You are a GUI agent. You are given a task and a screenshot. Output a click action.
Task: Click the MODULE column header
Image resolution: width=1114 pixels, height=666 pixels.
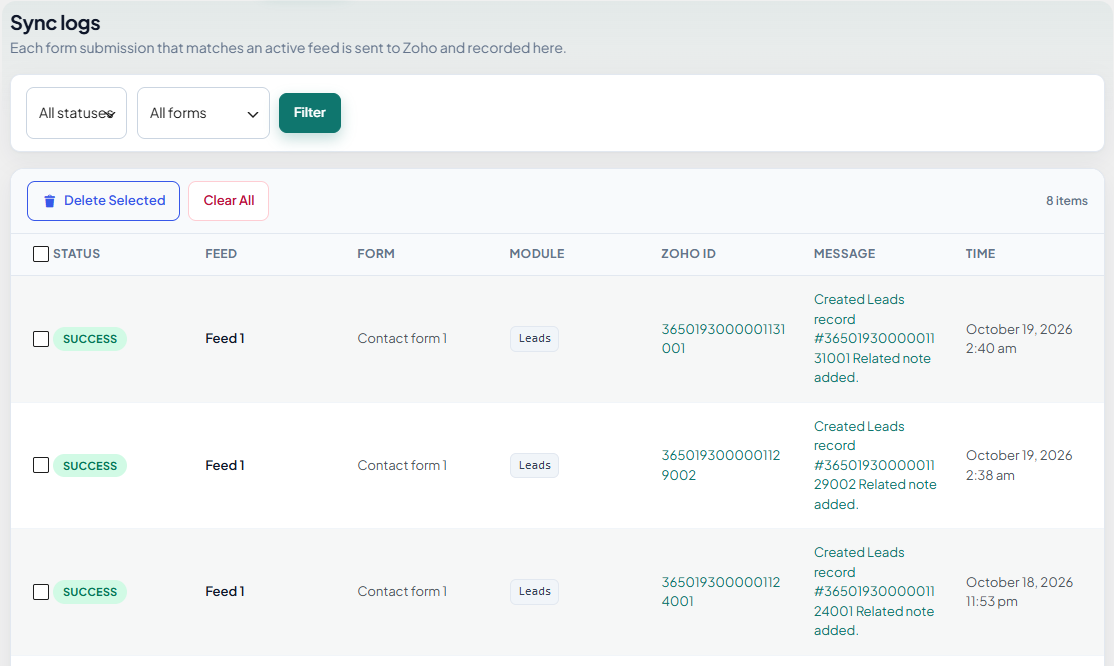536,254
